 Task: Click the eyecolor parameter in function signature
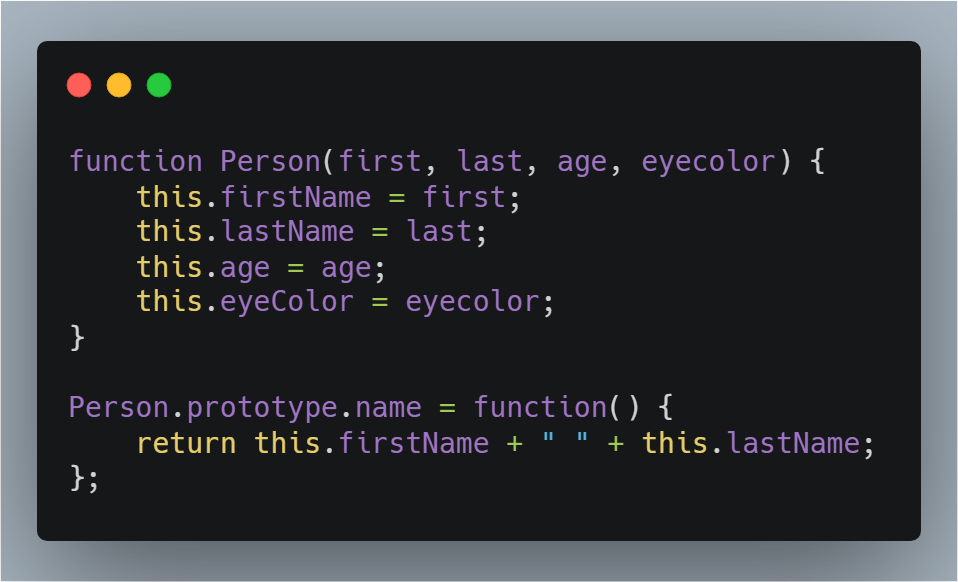[709, 162]
